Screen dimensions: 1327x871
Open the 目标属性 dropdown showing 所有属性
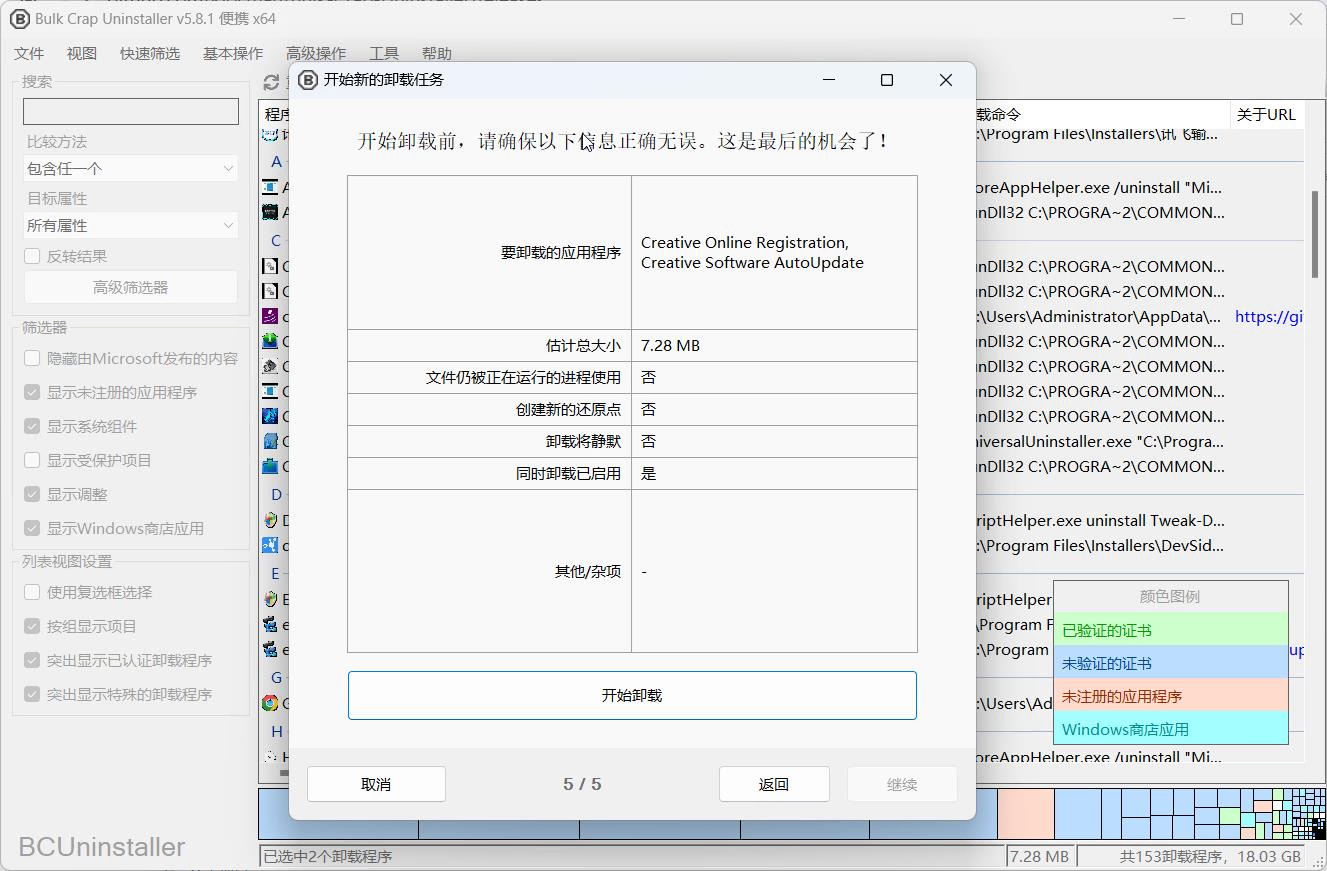point(130,224)
